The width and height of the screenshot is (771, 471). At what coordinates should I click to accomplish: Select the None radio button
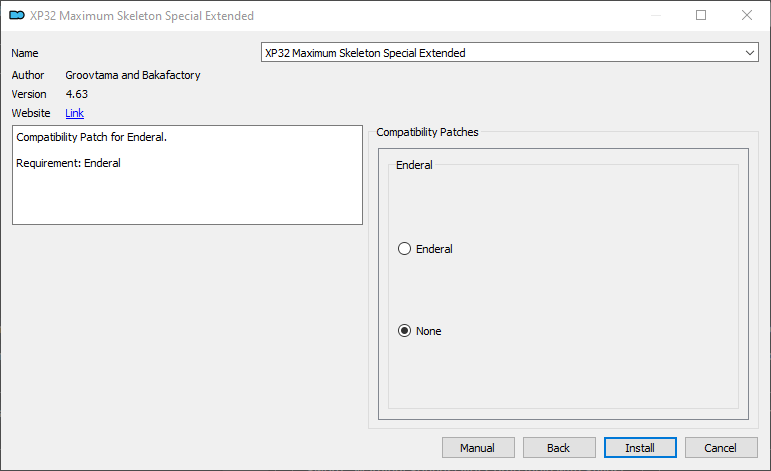tap(404, 331)
